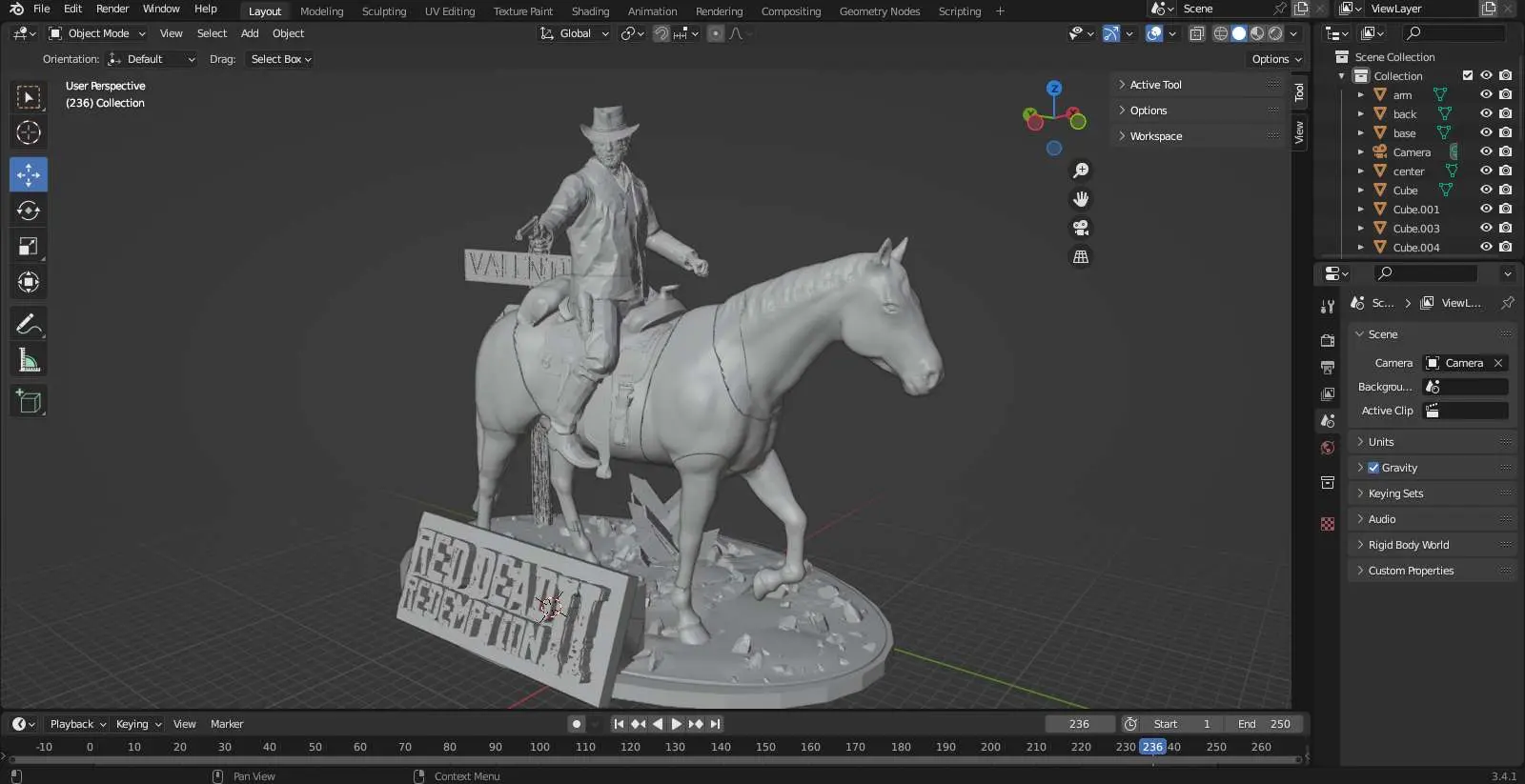Open the Keying popover
Image resolution: width=1525 pixels, height=784 pixels.
tap(138, 724)
